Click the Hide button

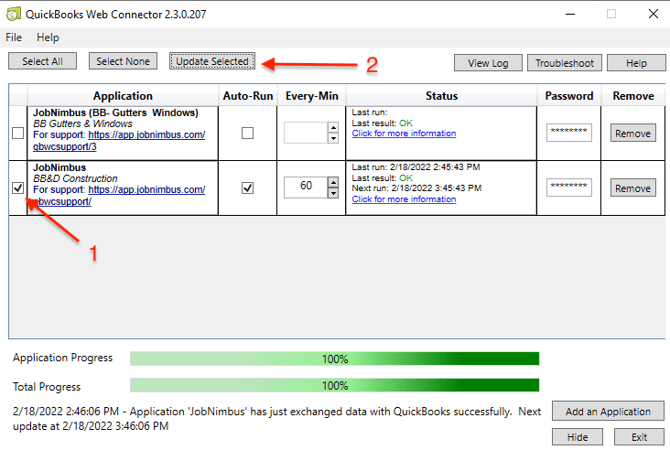[577, 437]
